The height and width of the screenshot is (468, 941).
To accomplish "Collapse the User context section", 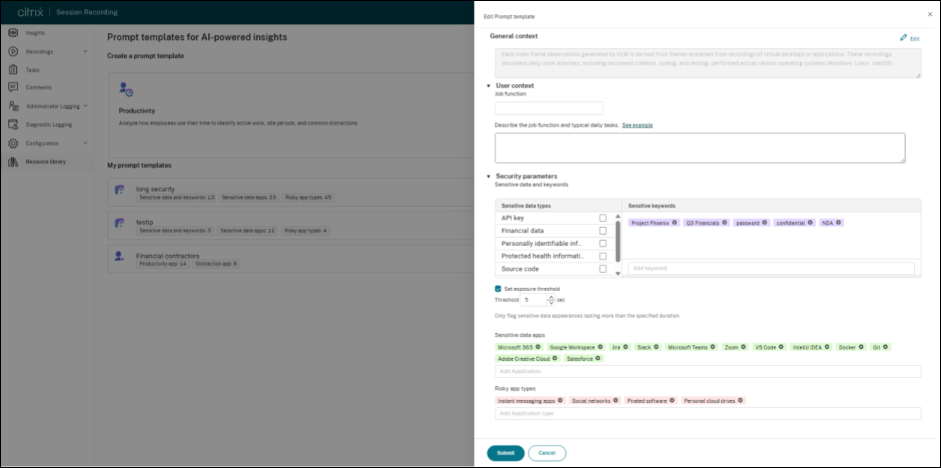I will point(489,86).
